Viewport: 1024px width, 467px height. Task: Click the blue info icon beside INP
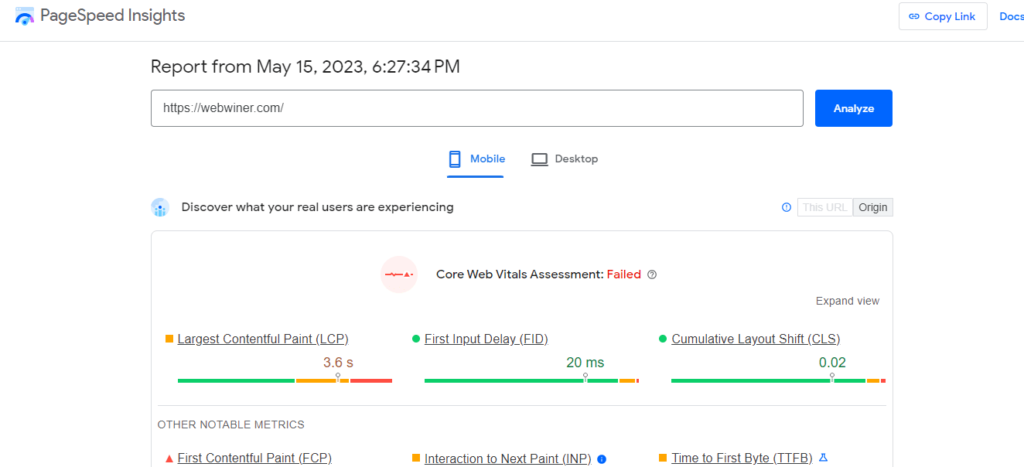tap(602, 459)
